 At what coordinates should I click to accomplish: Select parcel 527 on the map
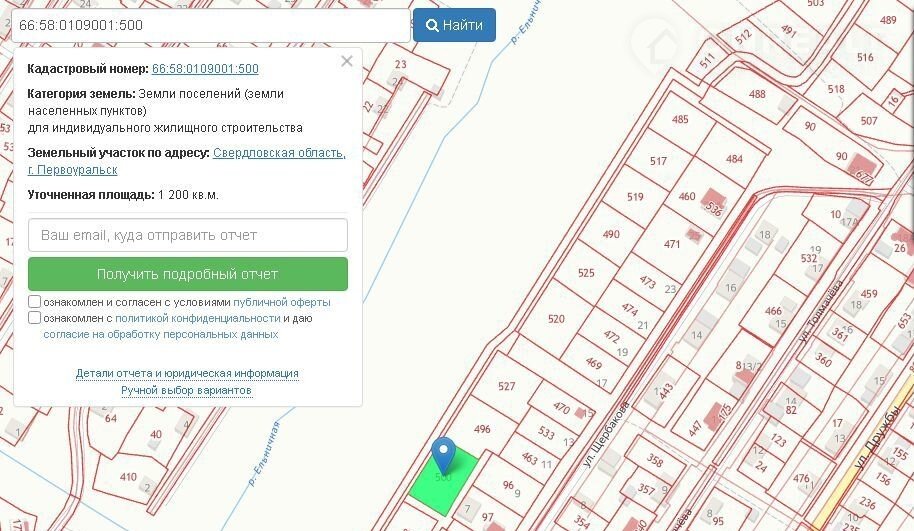(506, 387)
